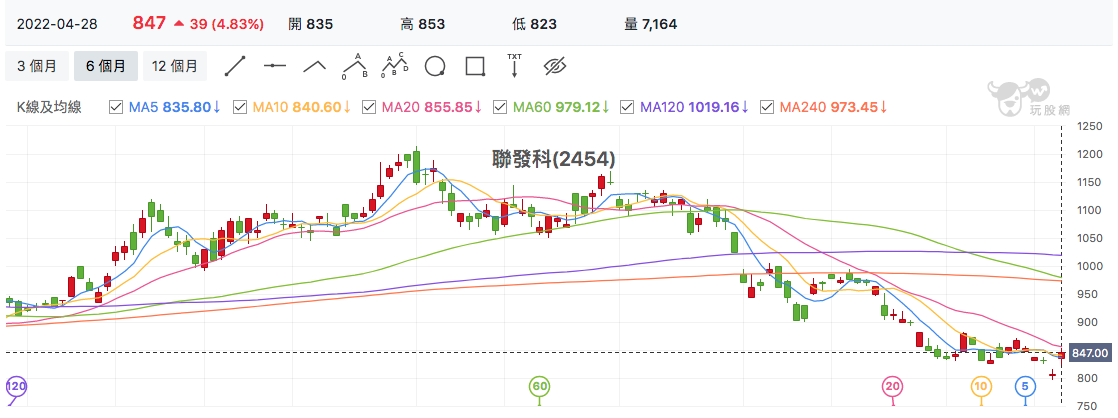Select the 0-A-B wave pattern tool
Image resolution: width=1118 pixels, height=418 pixels.
point(354,66)
